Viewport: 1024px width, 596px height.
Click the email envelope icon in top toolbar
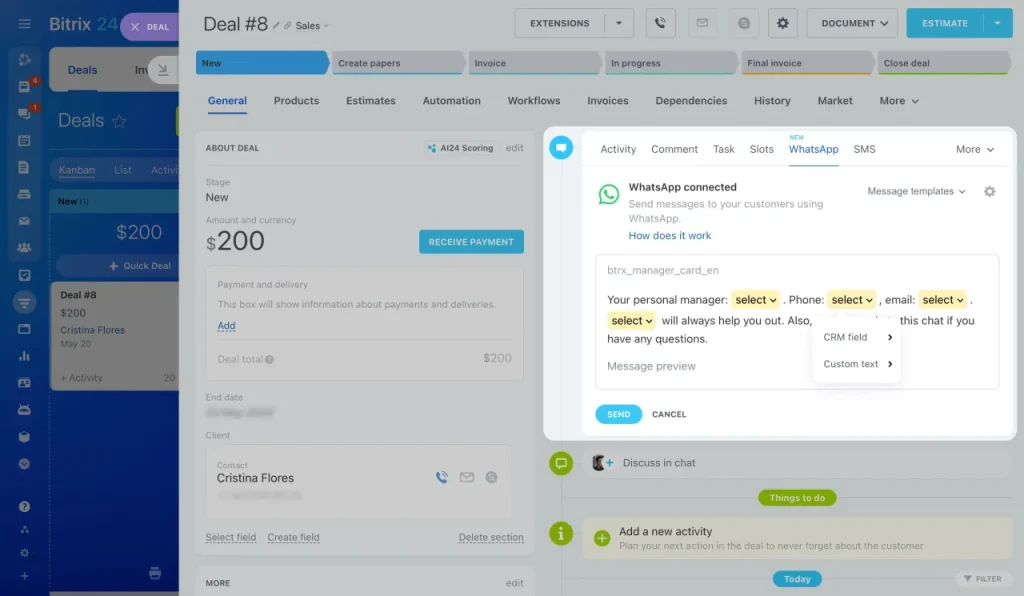[702, 24]
